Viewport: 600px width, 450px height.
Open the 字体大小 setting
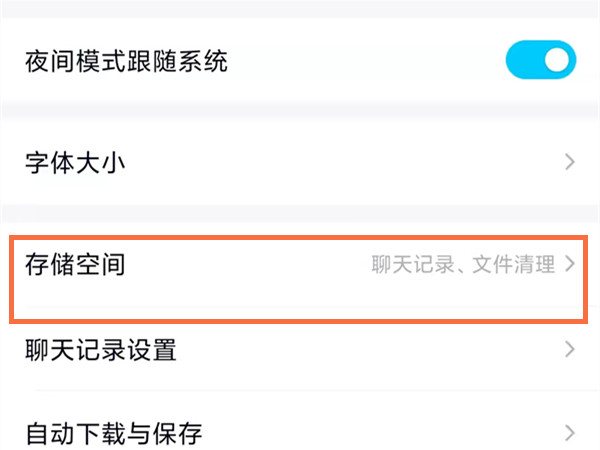point(75,162)
